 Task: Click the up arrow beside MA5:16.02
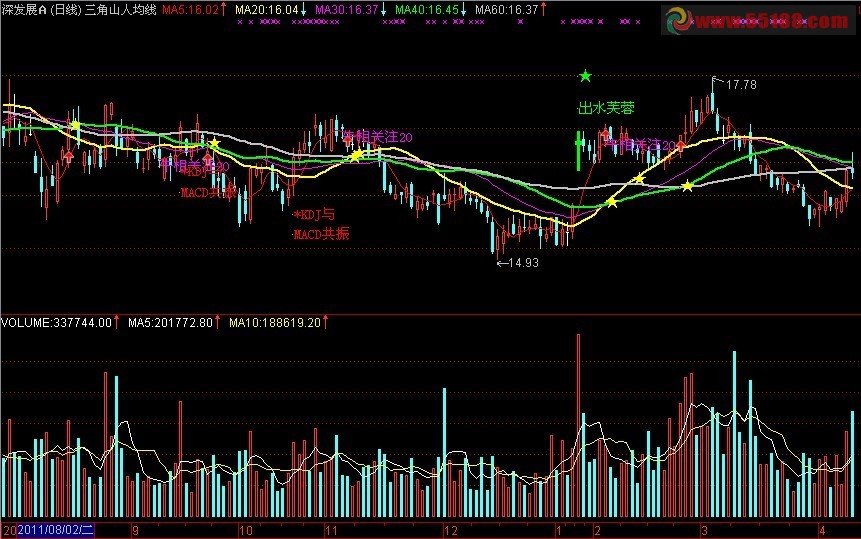coord(223,9)
